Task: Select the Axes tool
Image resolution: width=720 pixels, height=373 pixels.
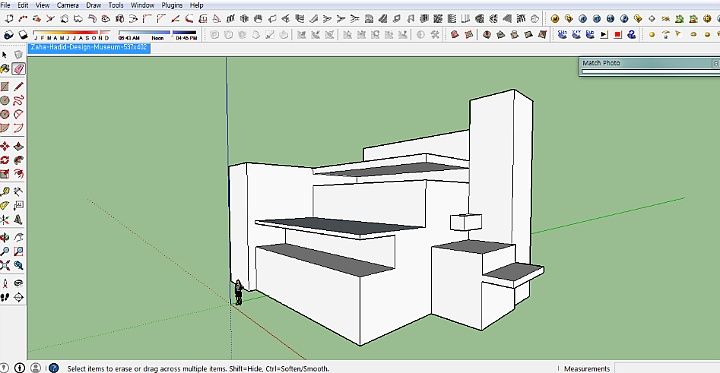Action: tap(5, 220)
